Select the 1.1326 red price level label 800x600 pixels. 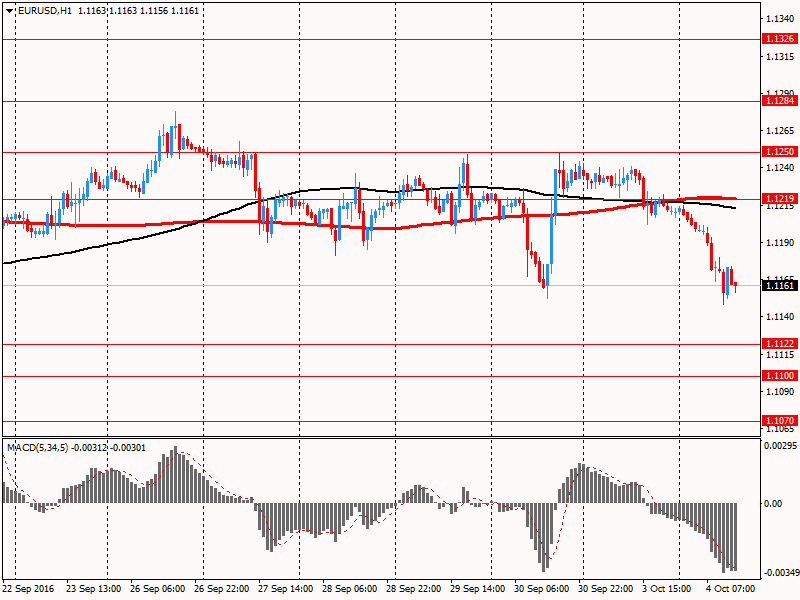779,39
